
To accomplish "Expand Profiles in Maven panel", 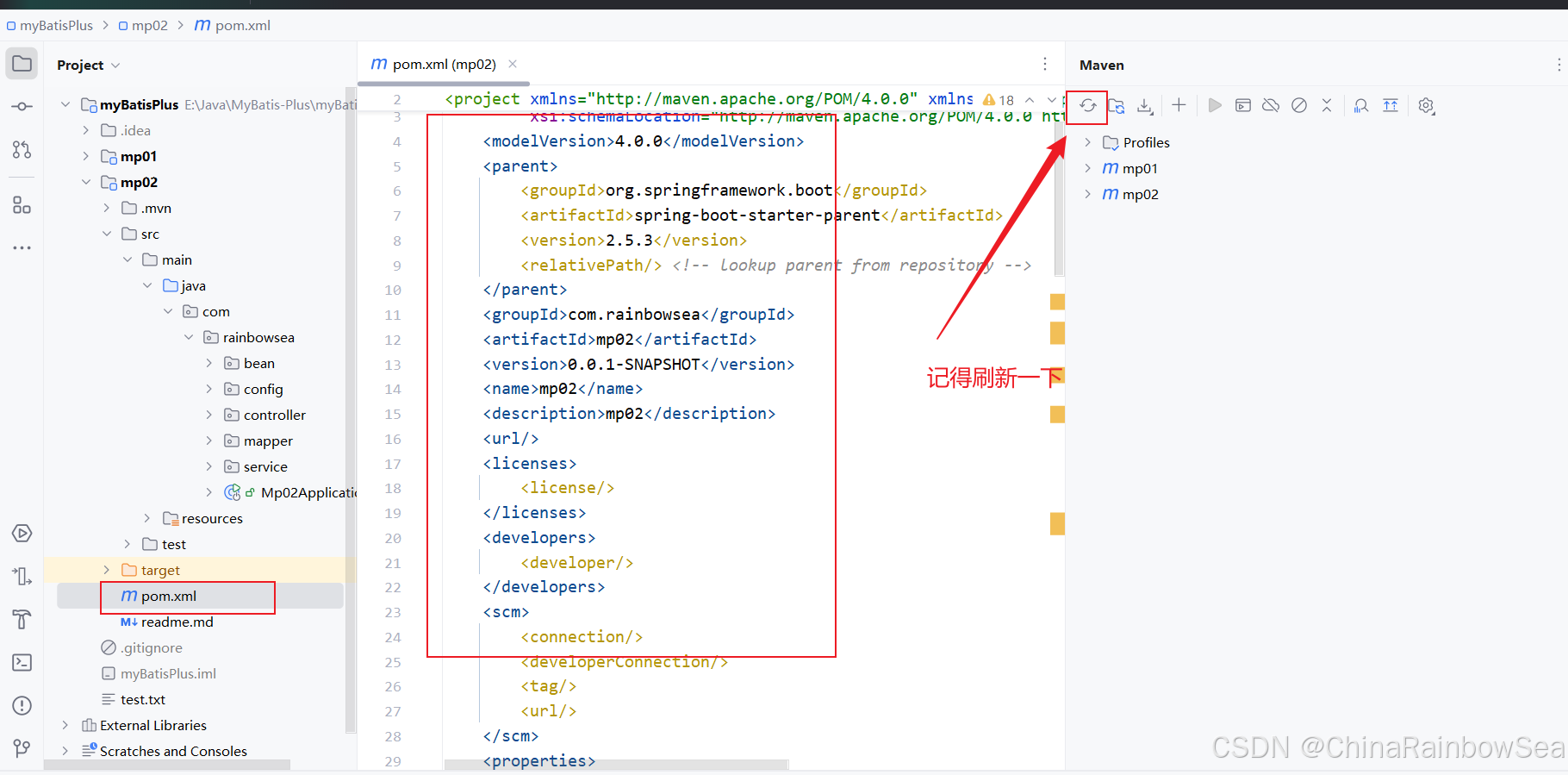I will (x=1088, y=142).
